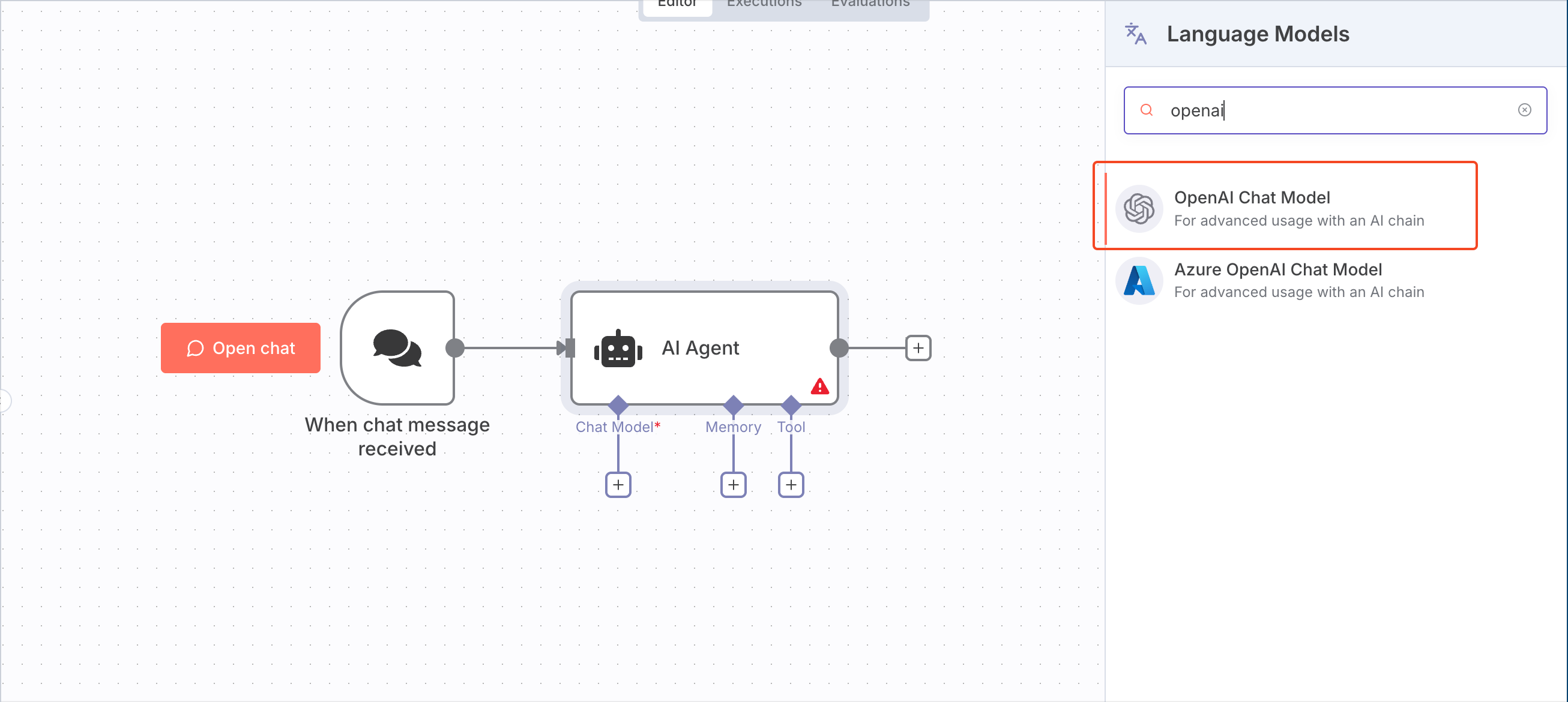The image size is (1568, 702).
Task: Add a Memory sub-node via plus button
Action: 733,485
